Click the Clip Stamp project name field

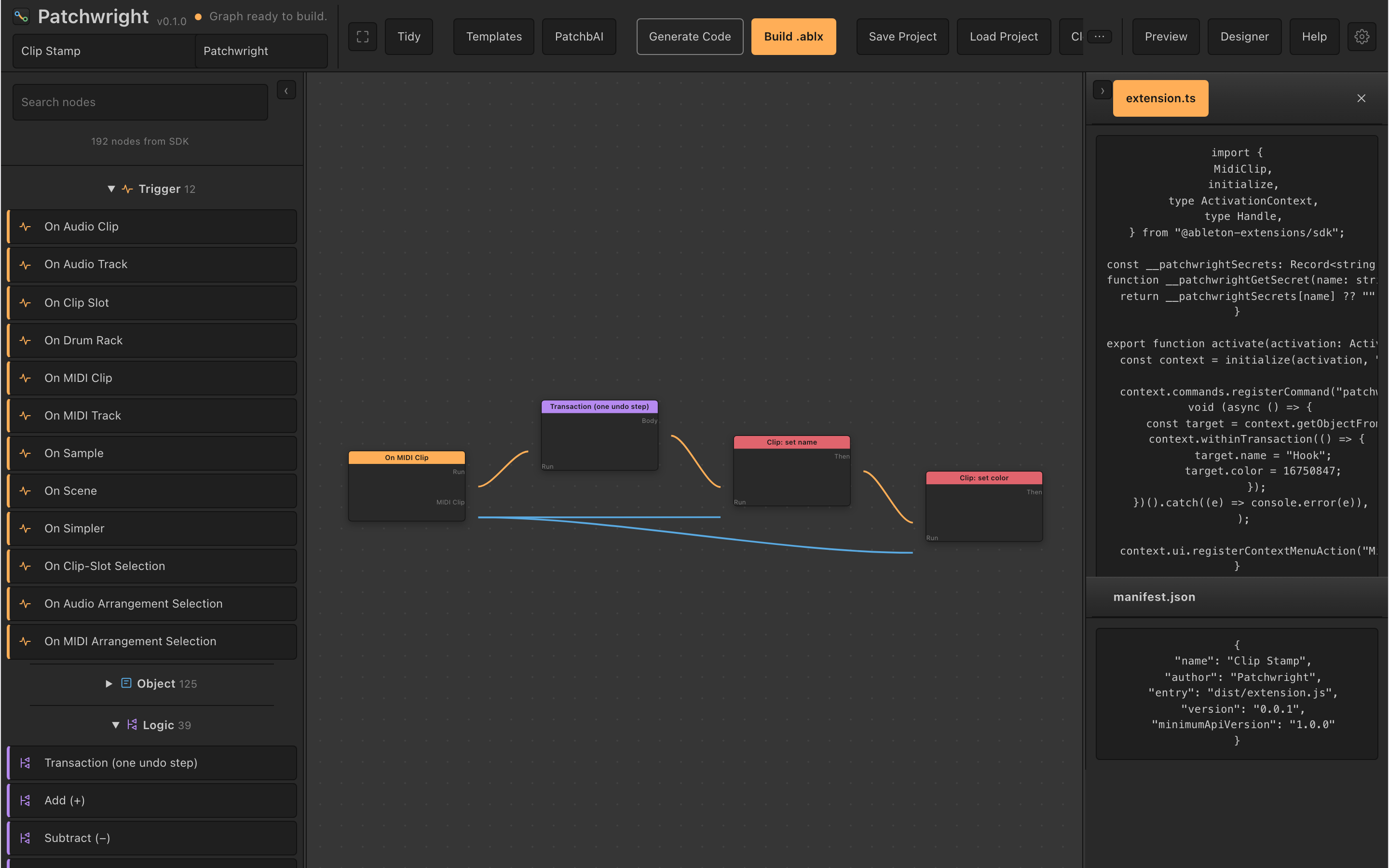coord(104,51)
